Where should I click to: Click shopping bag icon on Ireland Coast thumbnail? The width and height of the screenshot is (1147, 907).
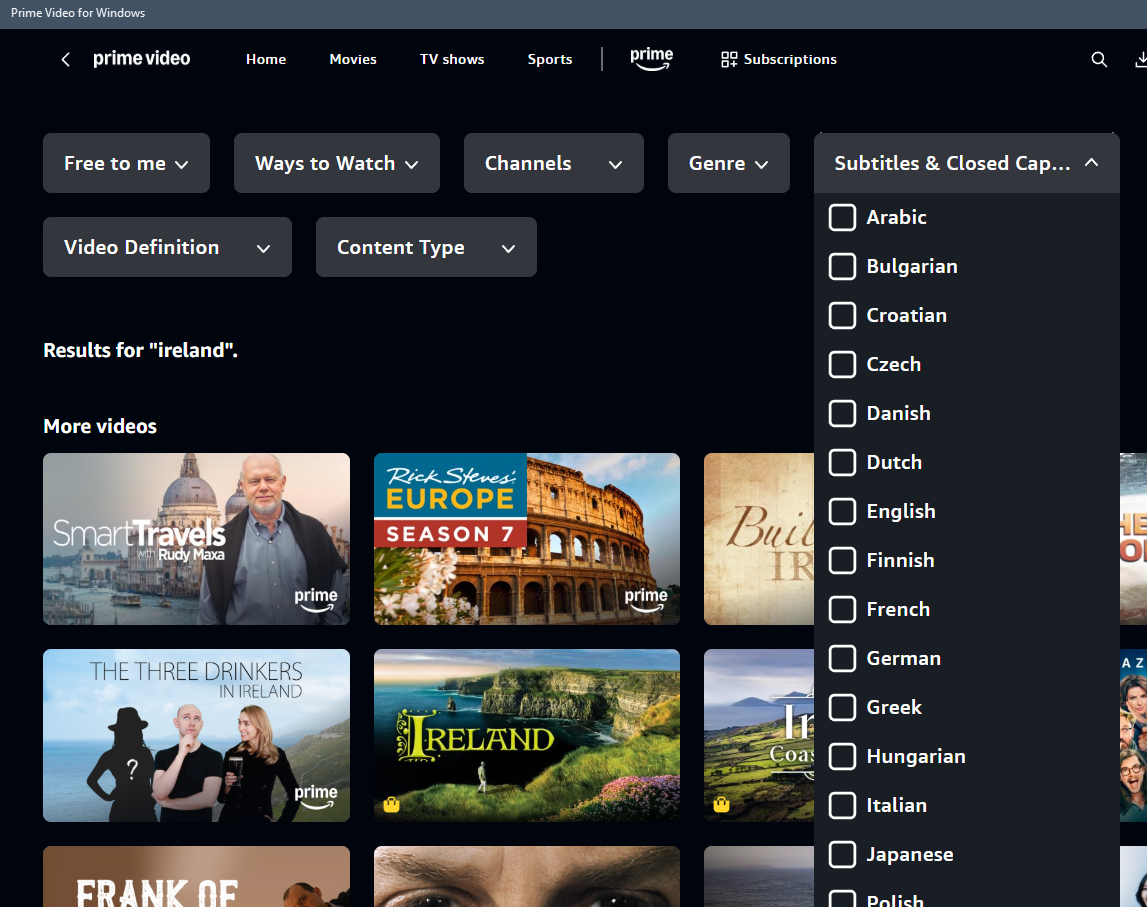click(x=721, y=805)
